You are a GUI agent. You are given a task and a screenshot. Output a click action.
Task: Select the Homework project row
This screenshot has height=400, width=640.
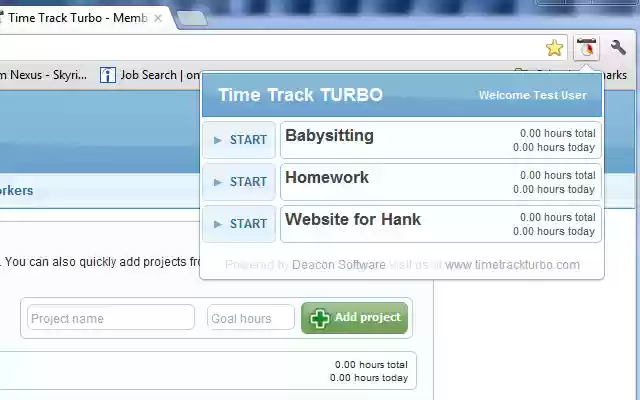tap(441, 182)
